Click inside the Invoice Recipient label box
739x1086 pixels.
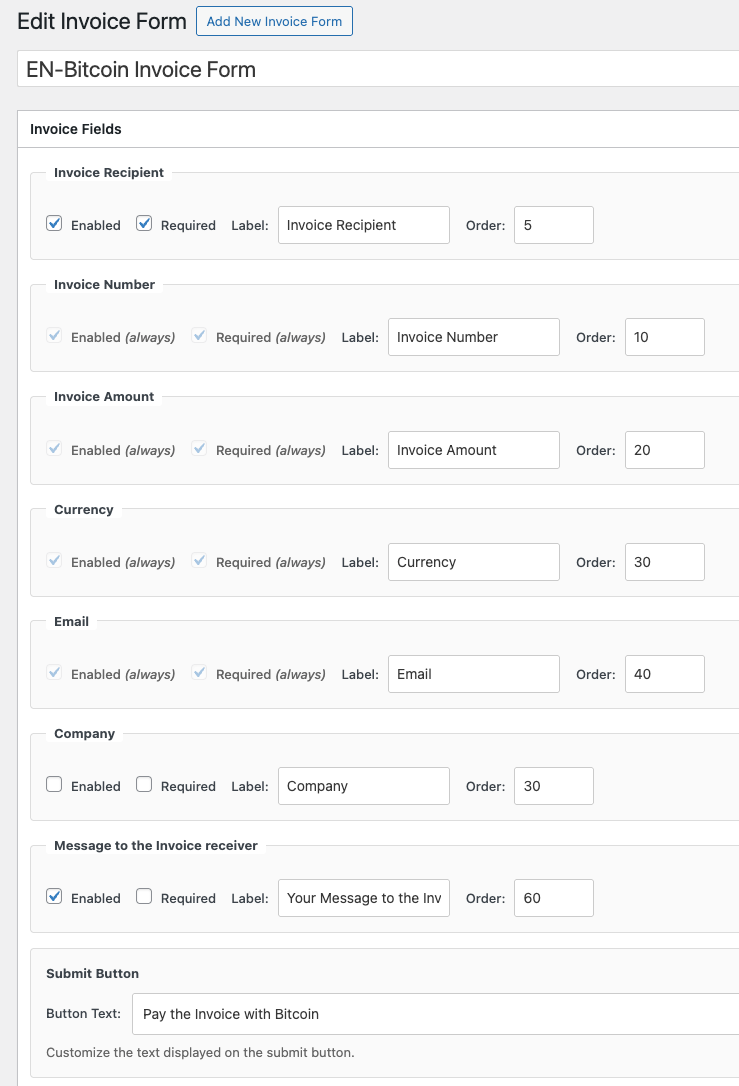click(x=363, y=225)
